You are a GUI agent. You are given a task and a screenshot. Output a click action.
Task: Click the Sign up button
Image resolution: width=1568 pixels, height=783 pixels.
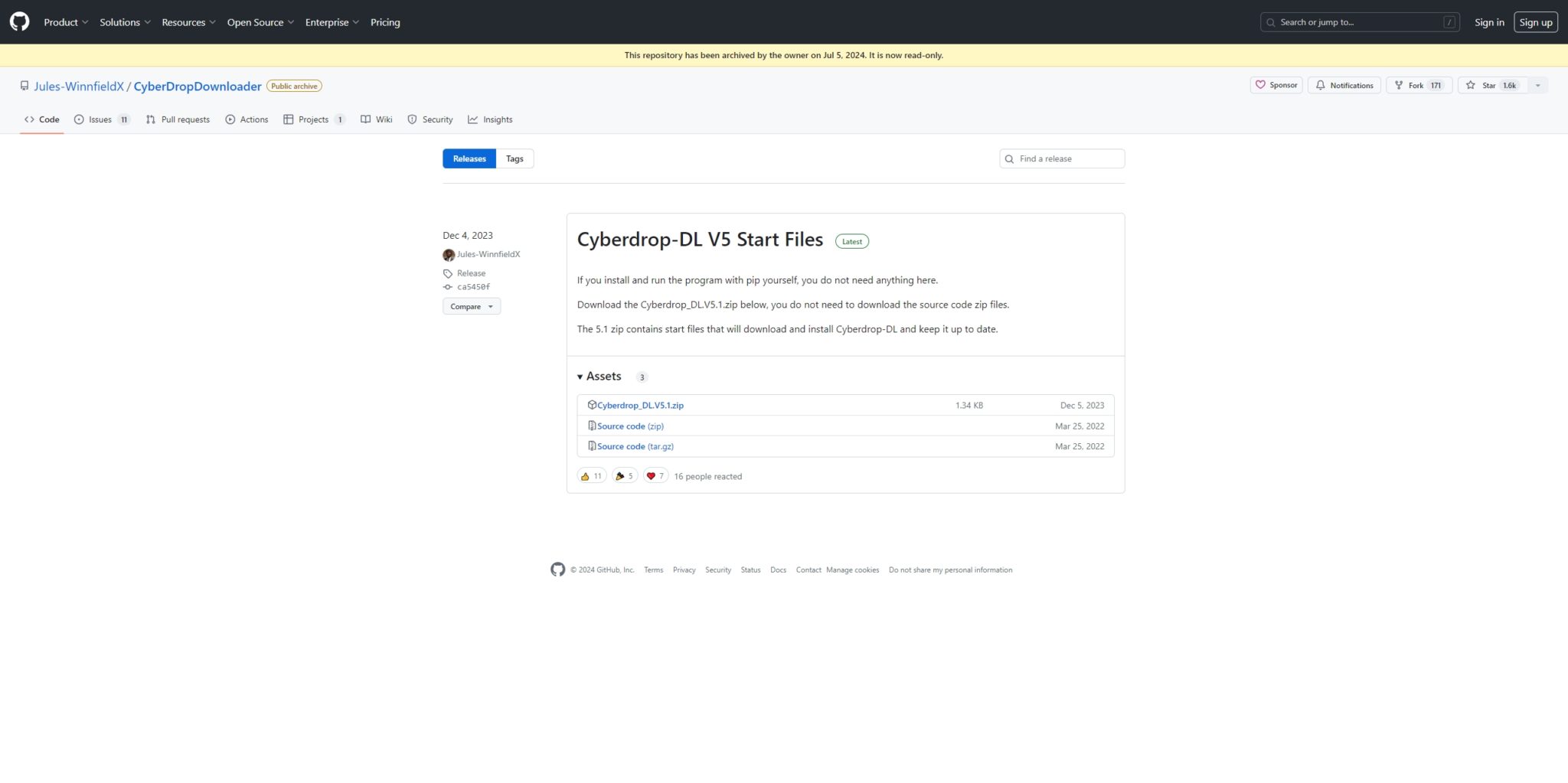click(1536, 22)
